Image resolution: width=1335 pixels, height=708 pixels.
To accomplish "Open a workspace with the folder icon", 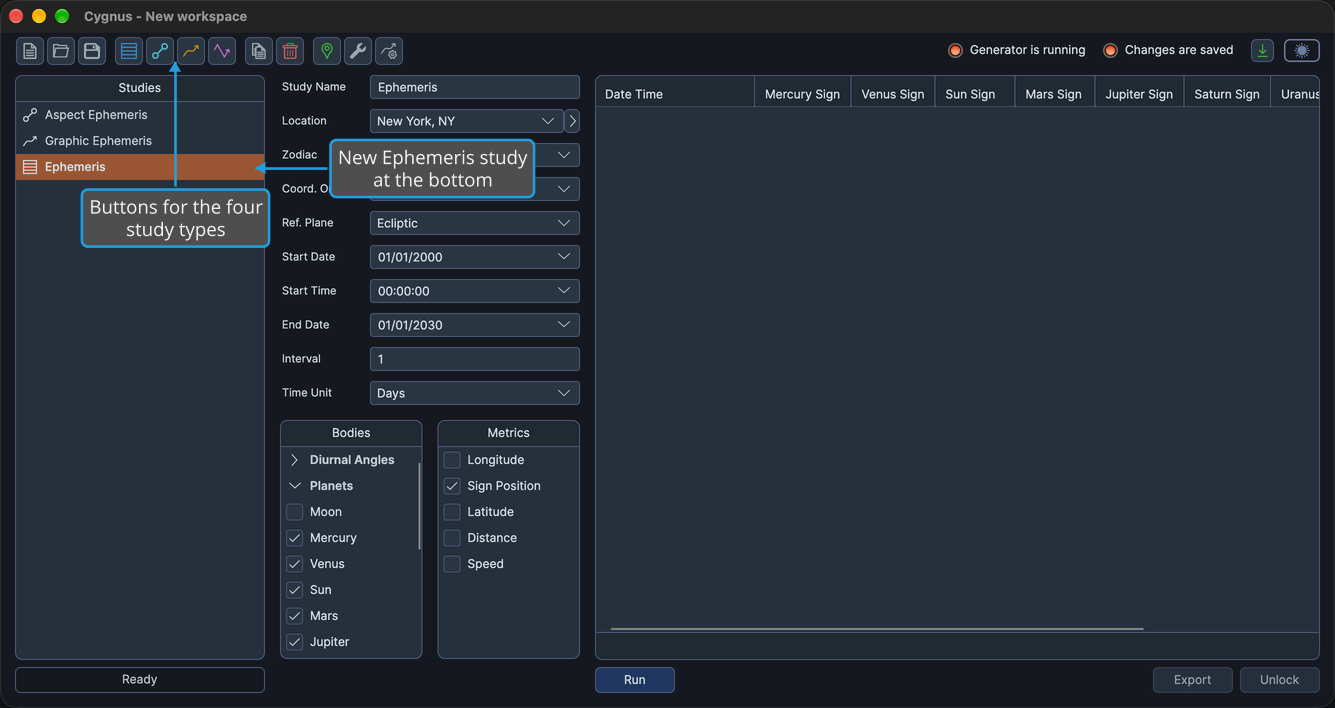I will click(61, 51).
